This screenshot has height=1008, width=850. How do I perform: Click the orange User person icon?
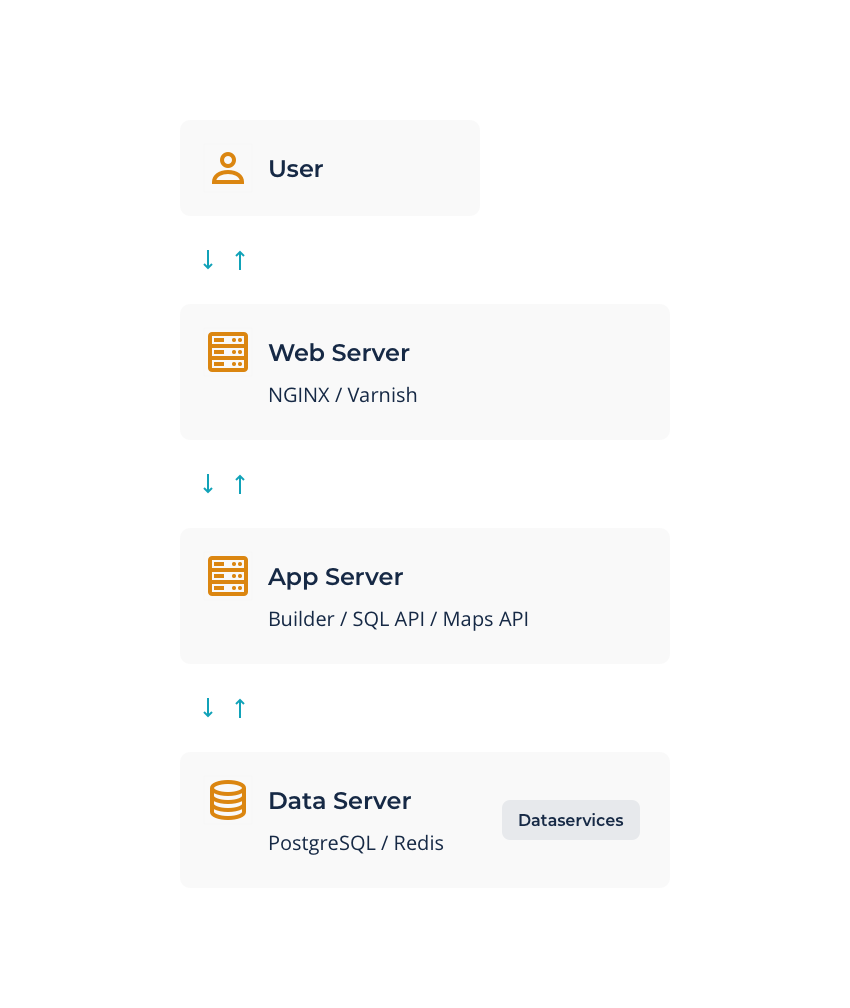click(228, 168)
